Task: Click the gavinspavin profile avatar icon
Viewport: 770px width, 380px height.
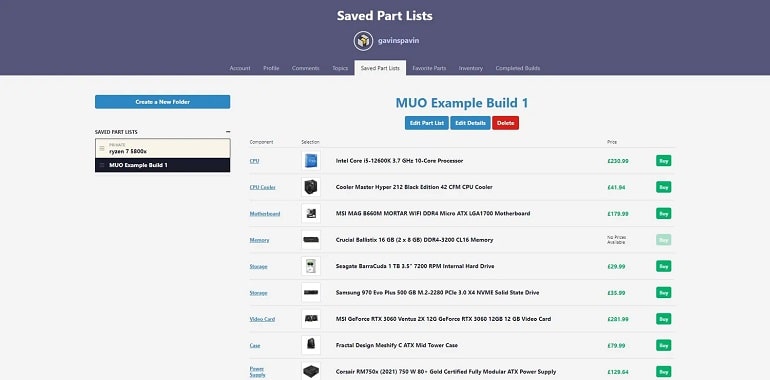Action: point(363,41)
